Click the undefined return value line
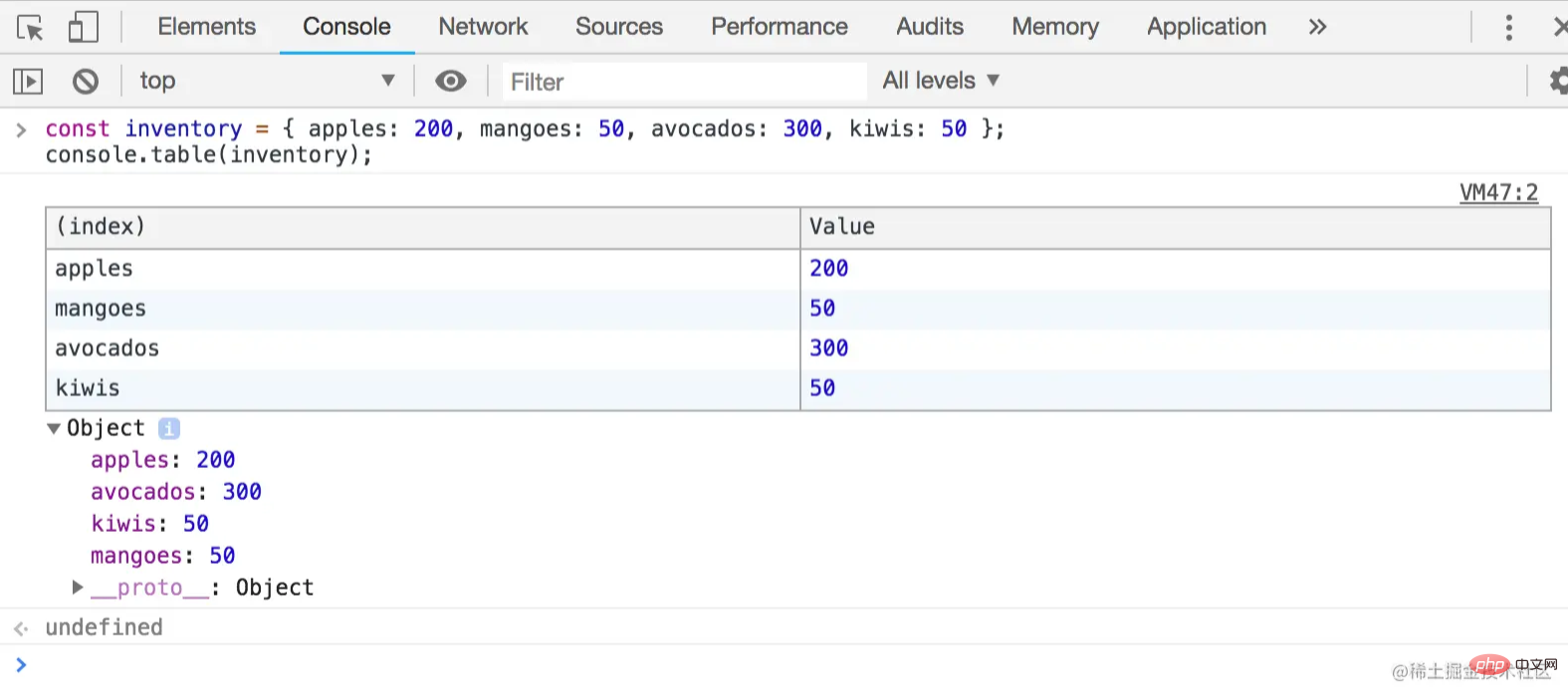This screenshot has width=1568, height=697. tap(104, 627)
